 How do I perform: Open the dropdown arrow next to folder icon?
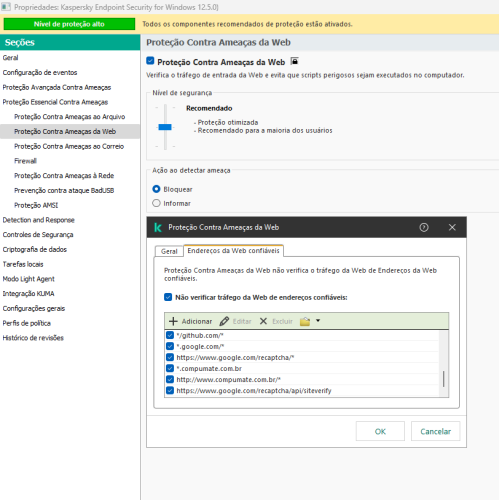click(318, 321)
